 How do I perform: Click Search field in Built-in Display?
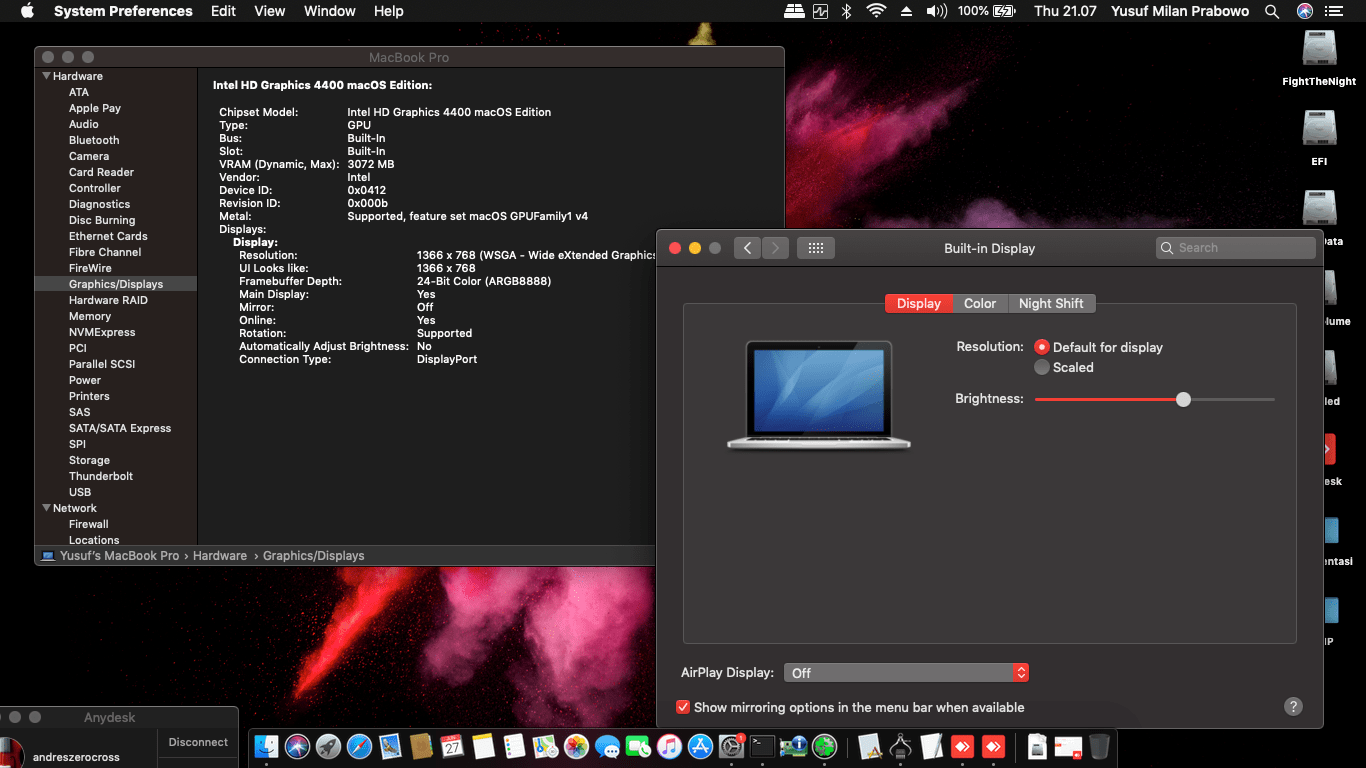coord(1236,248)
